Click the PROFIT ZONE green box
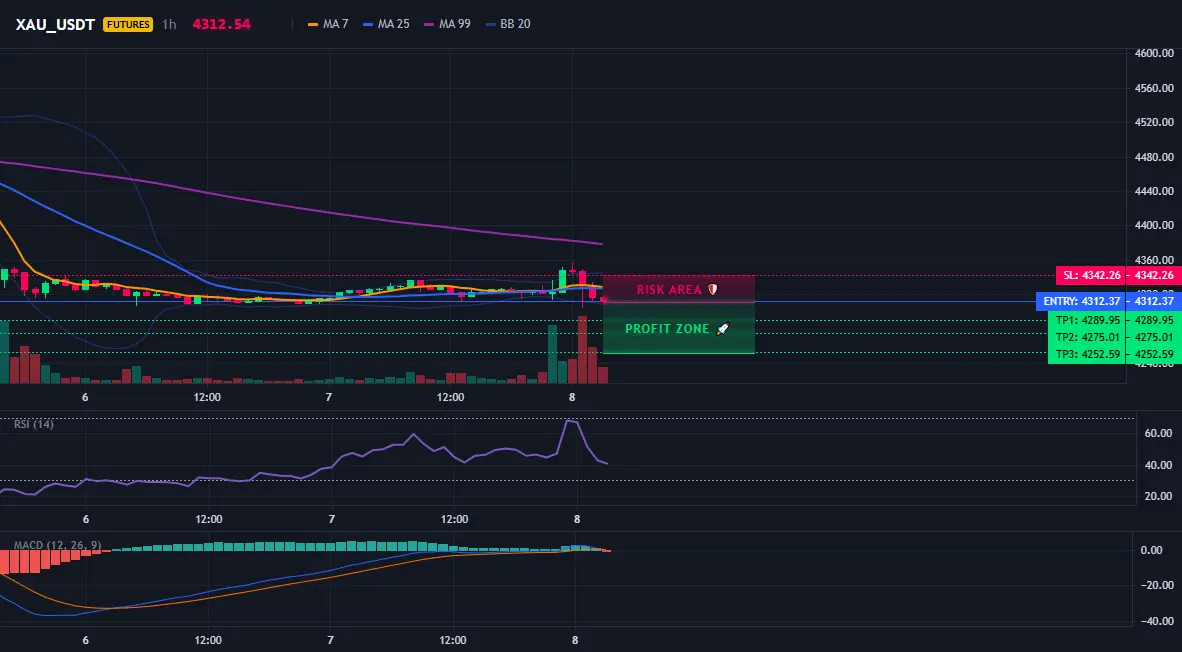This screenshot has height=652, width=1182. 678,328
